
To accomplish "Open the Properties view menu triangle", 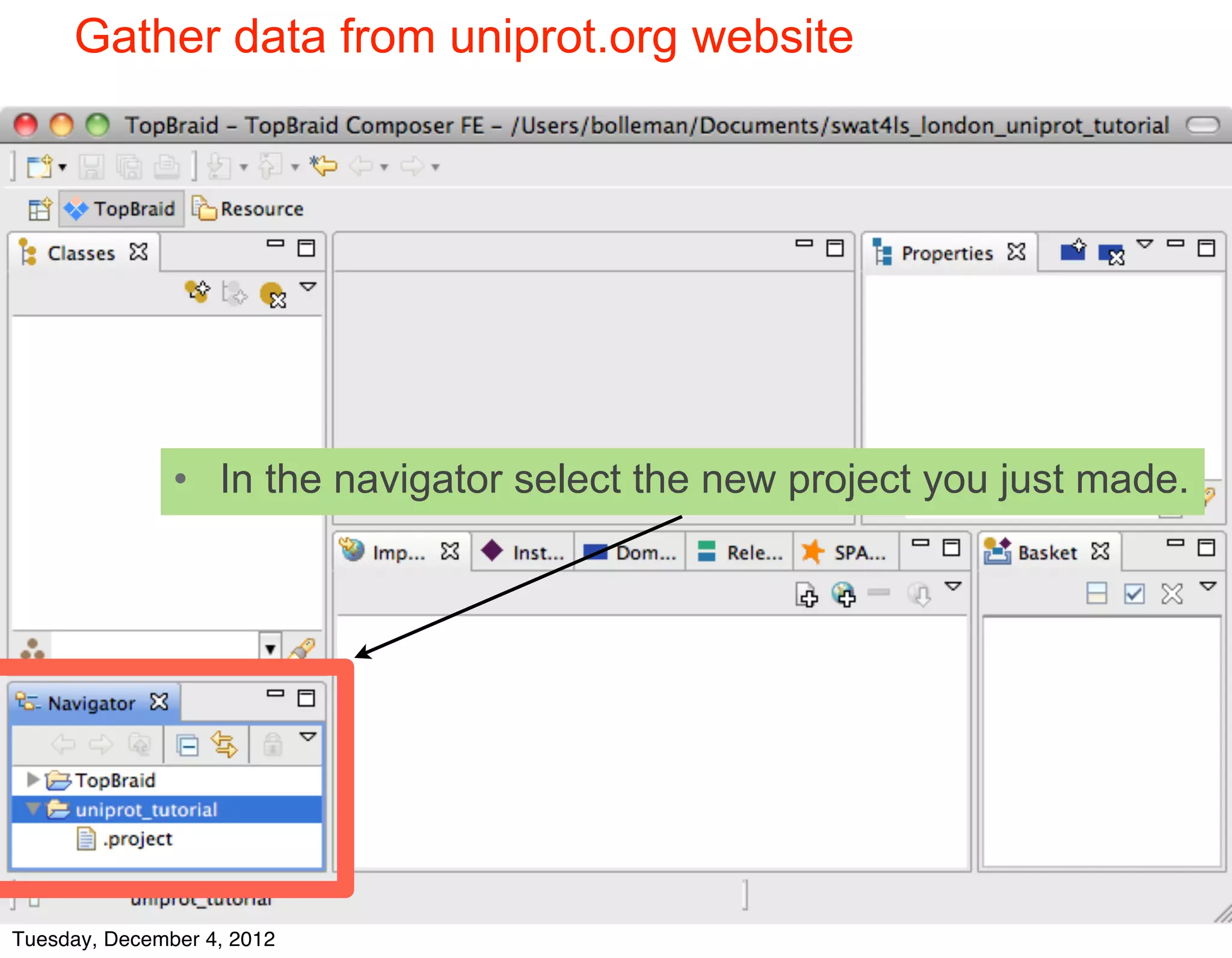I will [x=1145, y=244].
